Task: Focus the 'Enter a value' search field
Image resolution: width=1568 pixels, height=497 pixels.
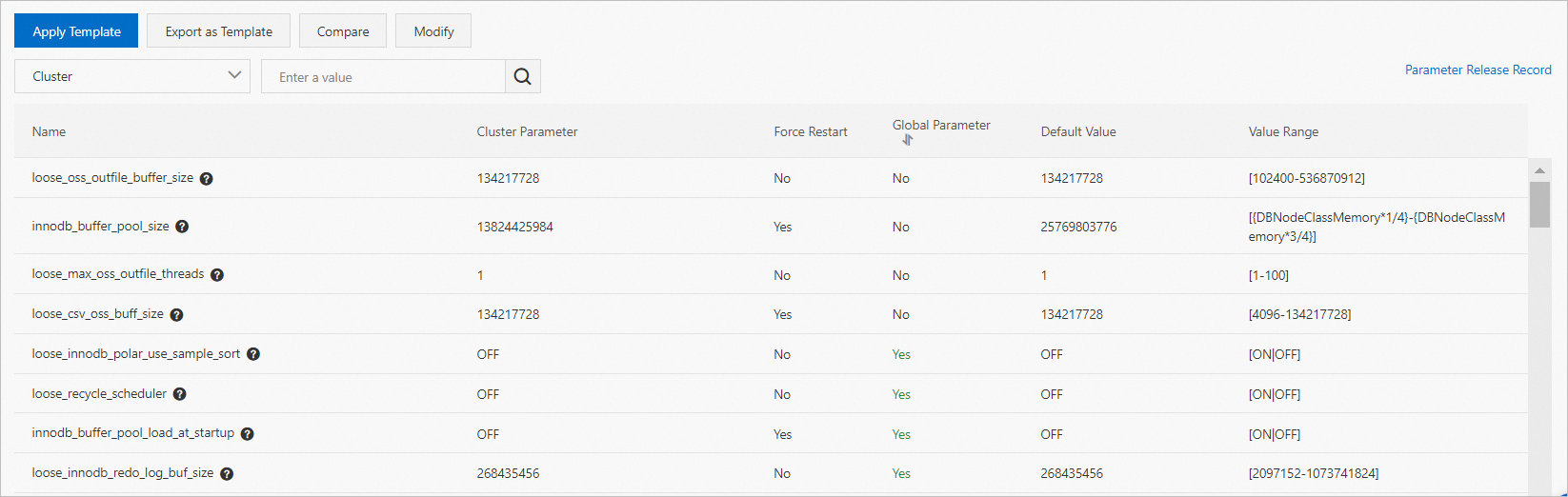Action: (x=383, y=77)
